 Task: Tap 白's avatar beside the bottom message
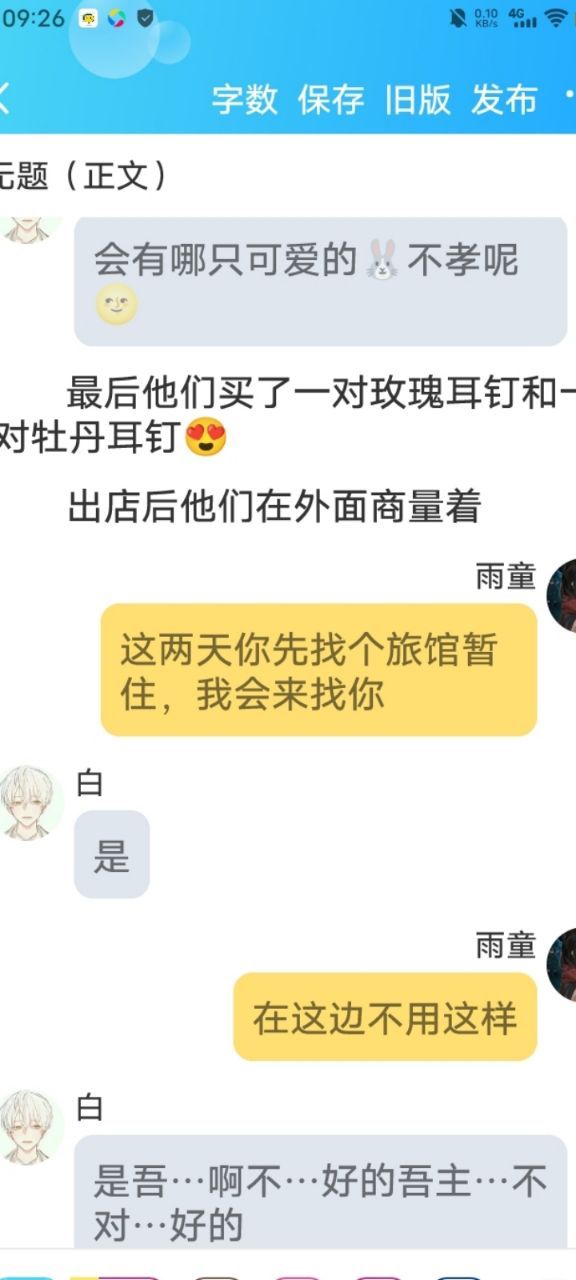click(x=30, y=1127)
